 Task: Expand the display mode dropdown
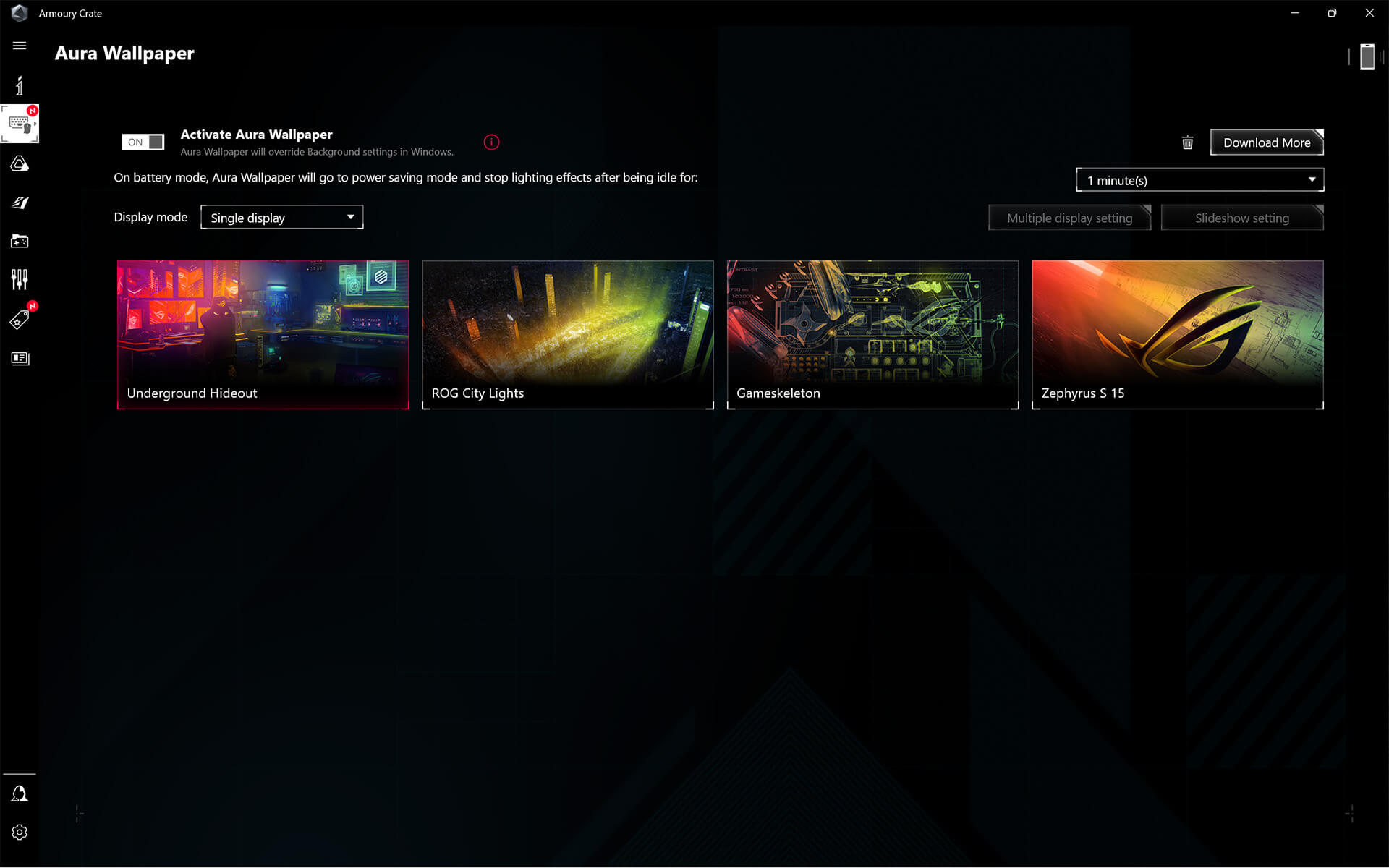282,217
